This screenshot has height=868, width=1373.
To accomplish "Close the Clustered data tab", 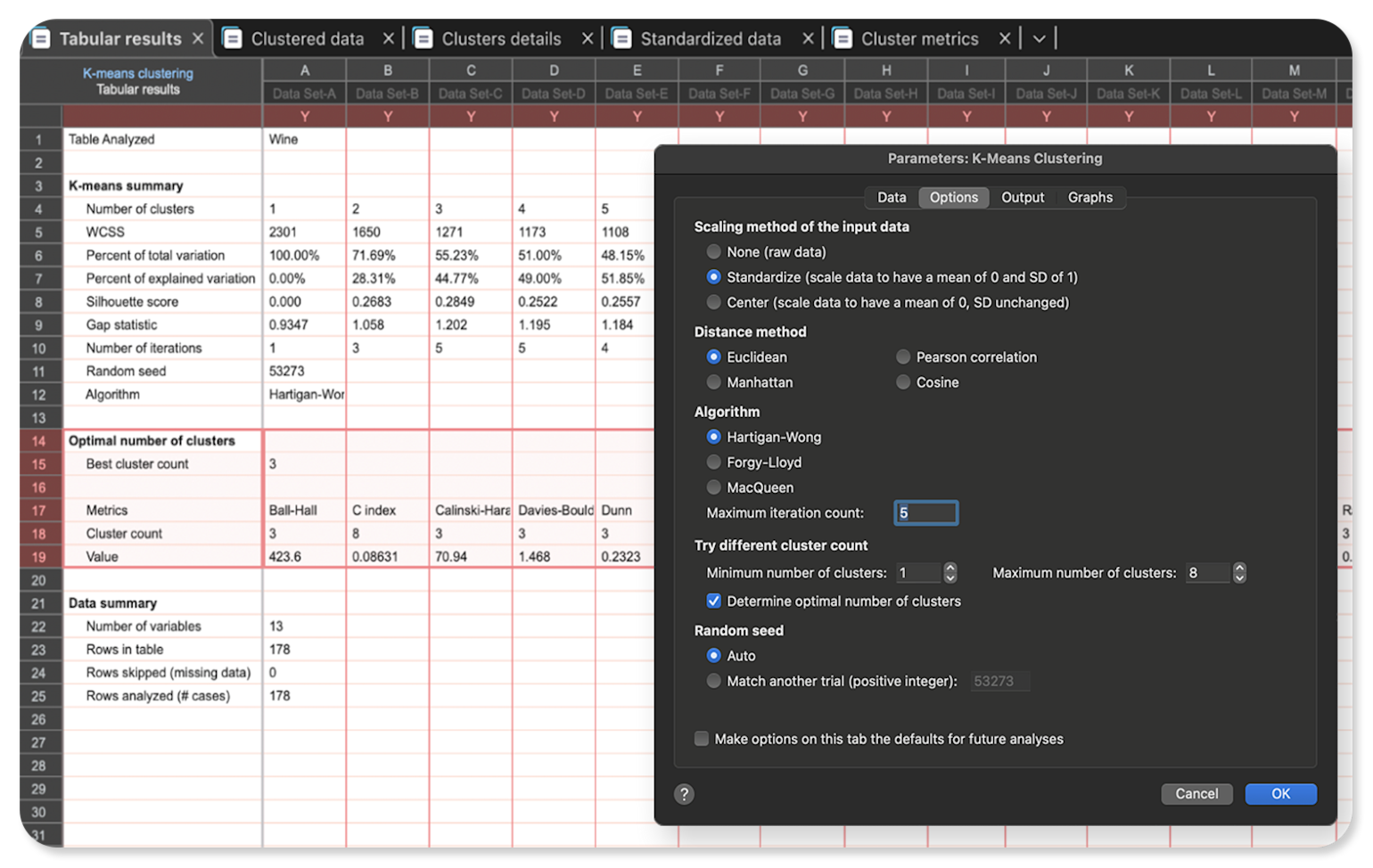I will [x=389, y=38].
